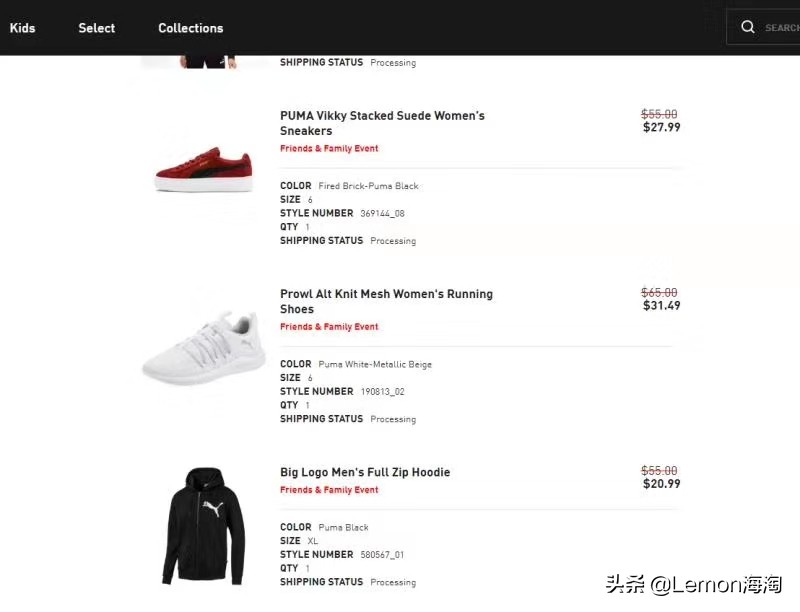Click the $27.99 sale price
Image resolution: width=800 pixels, height=612 pixels.
[661, 128]
